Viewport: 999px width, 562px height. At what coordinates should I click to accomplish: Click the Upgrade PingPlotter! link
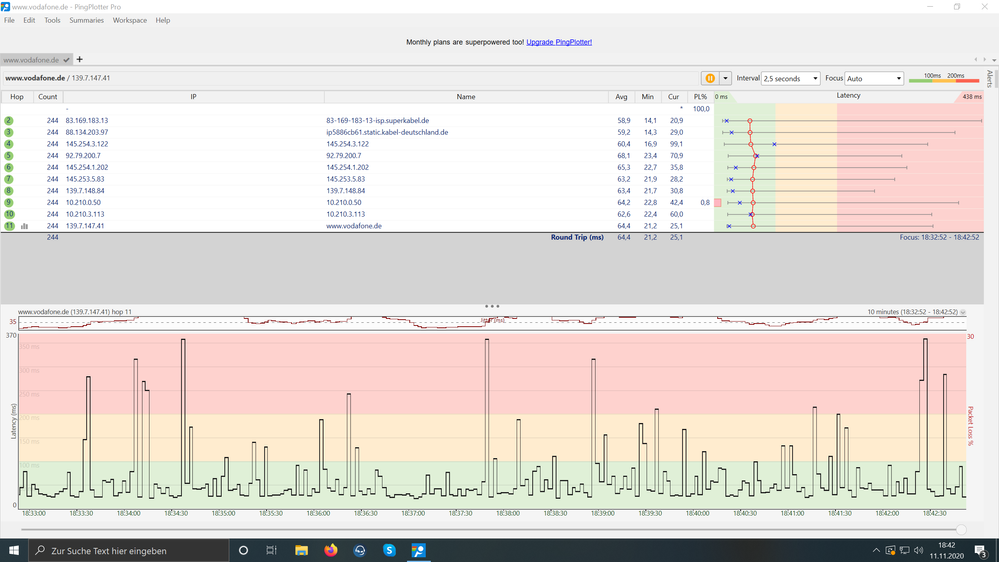point(559,42)
